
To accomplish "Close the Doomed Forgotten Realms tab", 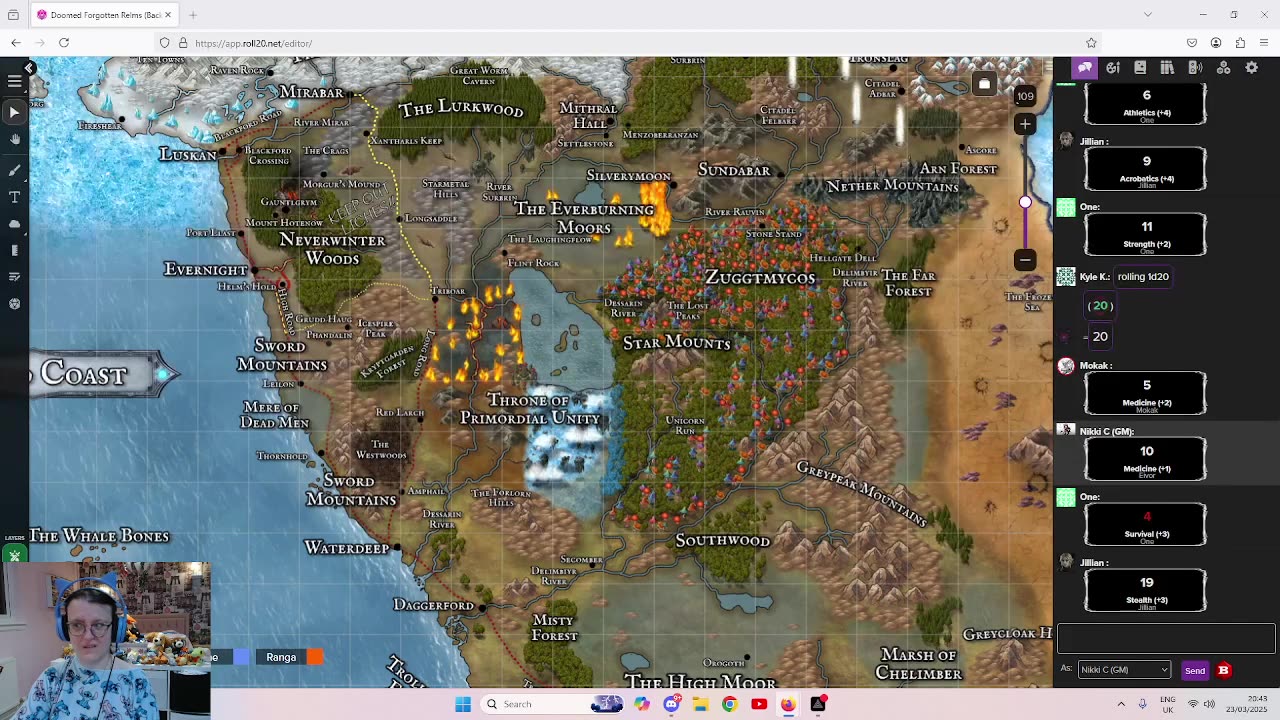I will (x=168, y=15).
